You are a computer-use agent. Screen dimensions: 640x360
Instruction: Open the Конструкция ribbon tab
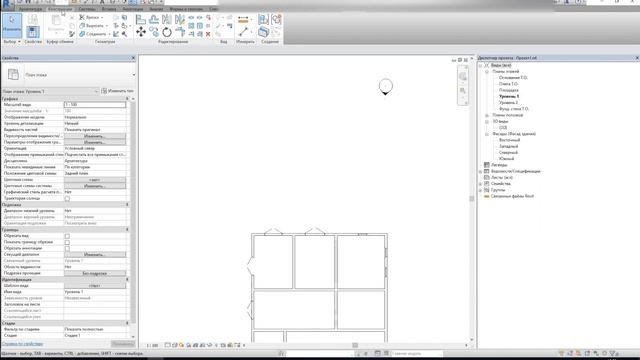point(60,9)
